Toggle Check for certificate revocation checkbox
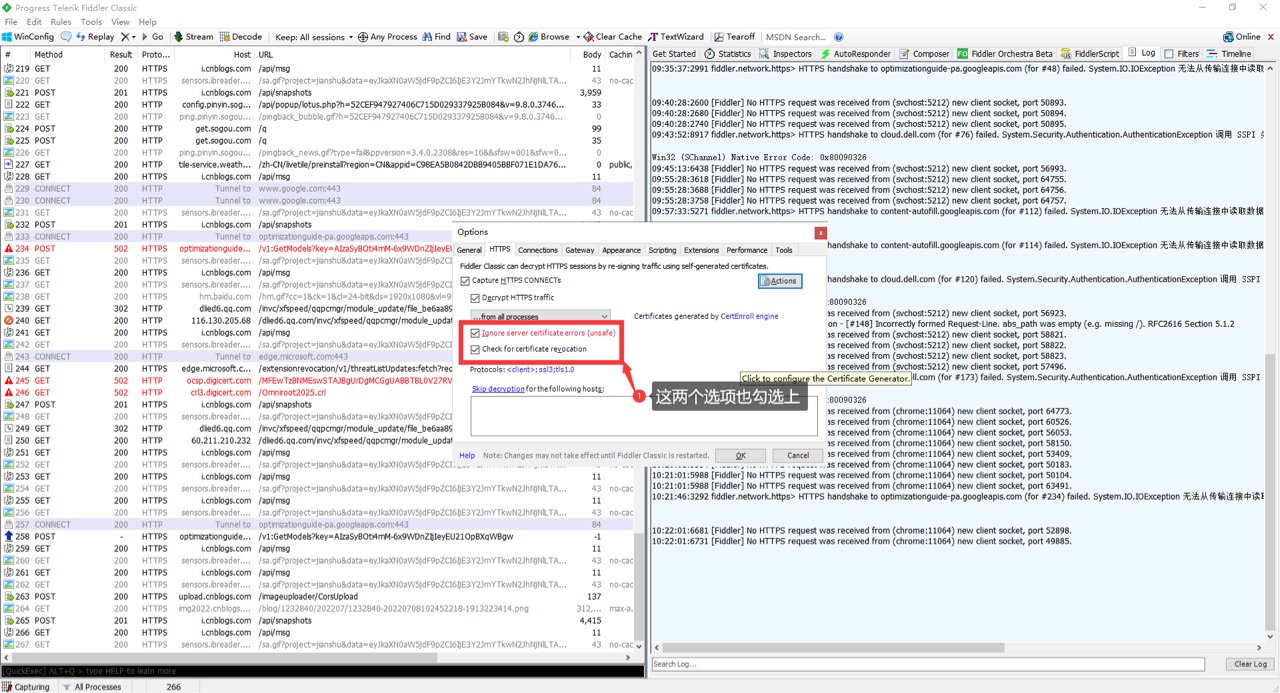This screenshot has height=693, width=1280. 475,349
